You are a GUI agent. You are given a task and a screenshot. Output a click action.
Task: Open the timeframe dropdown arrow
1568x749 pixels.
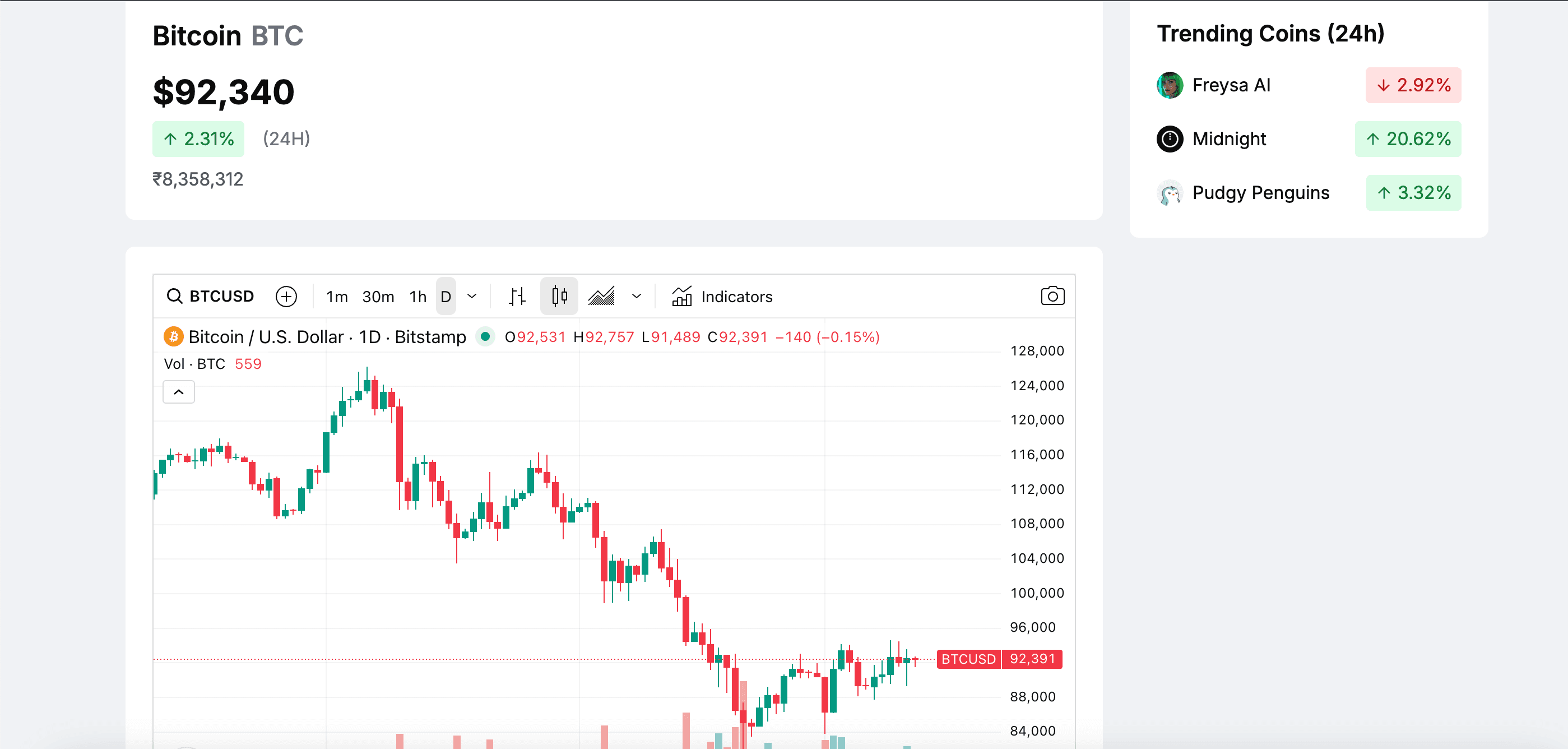[472, 296]
